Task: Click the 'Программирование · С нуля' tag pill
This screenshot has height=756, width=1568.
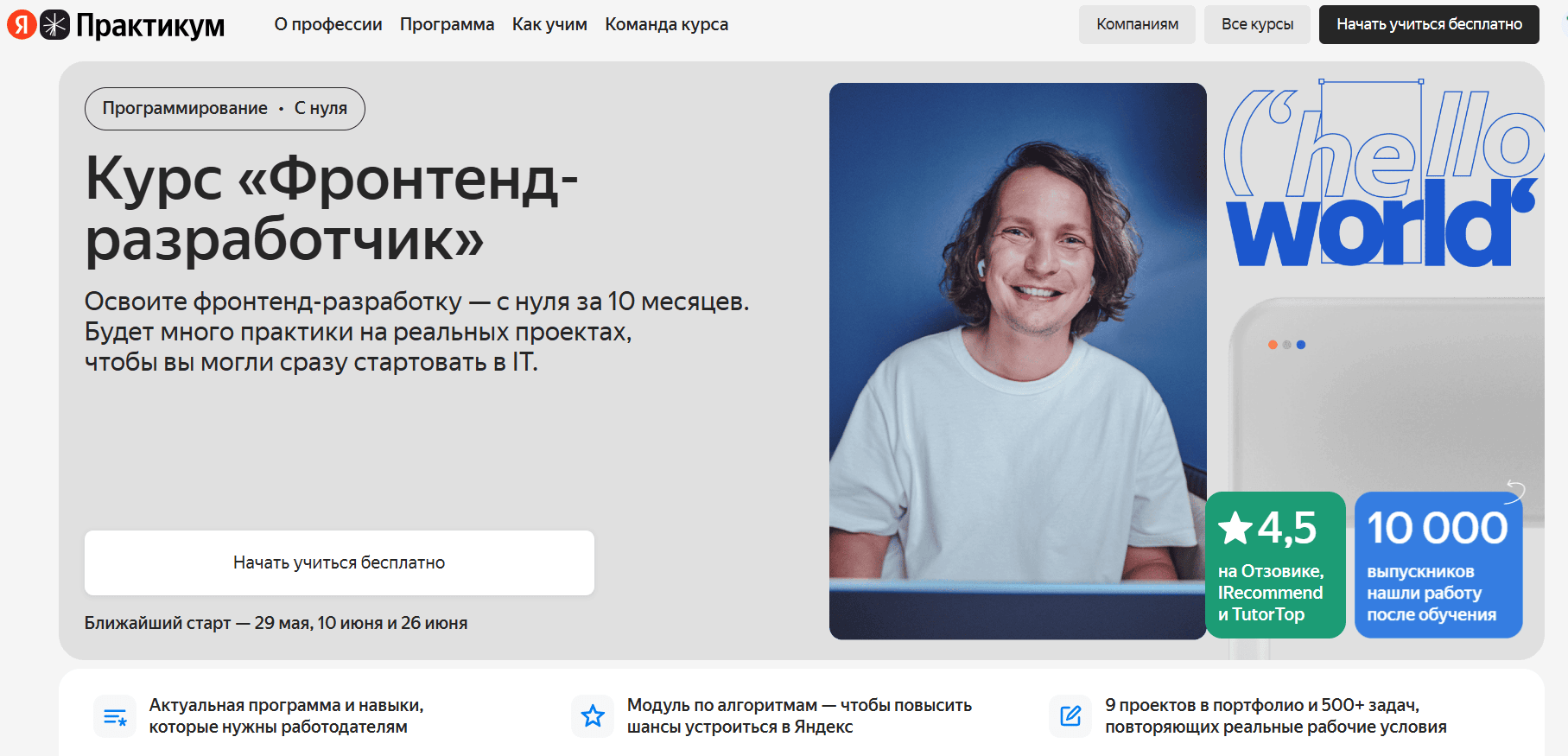Action: tap(225, 109)
